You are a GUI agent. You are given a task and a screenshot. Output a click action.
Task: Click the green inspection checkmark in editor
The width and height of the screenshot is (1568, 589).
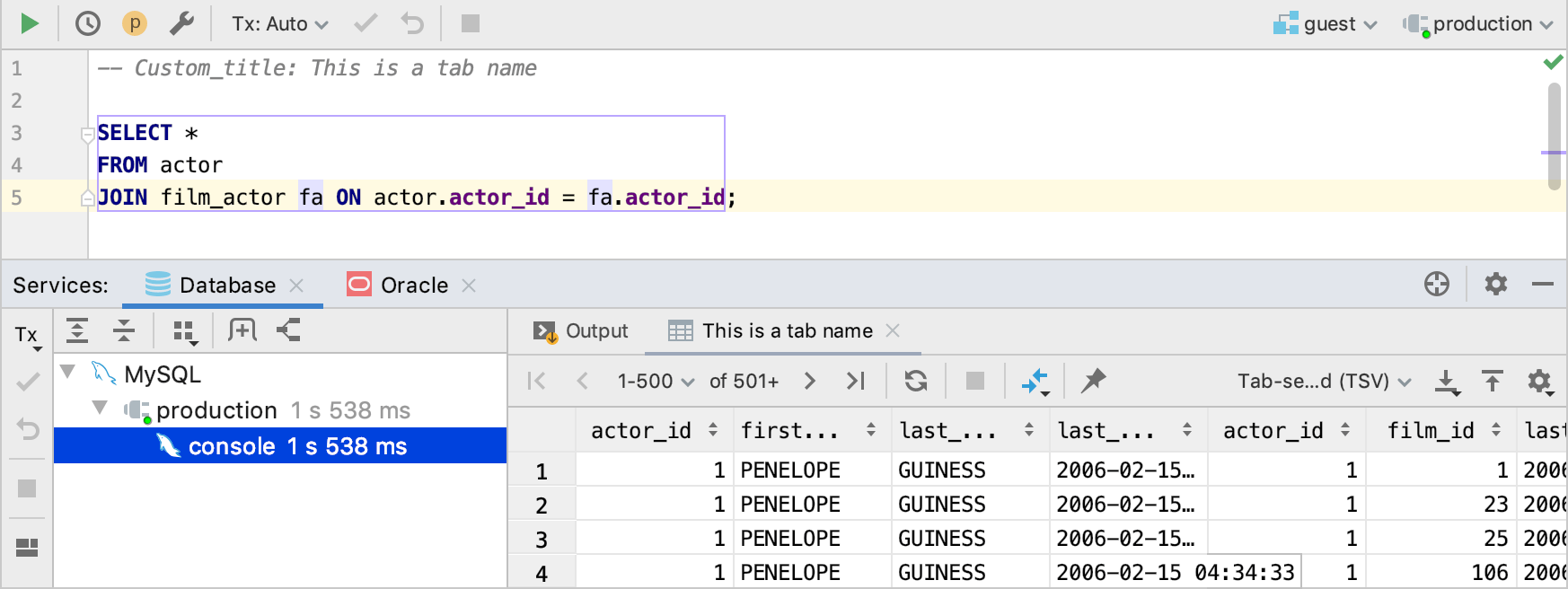click(1553, 62)
